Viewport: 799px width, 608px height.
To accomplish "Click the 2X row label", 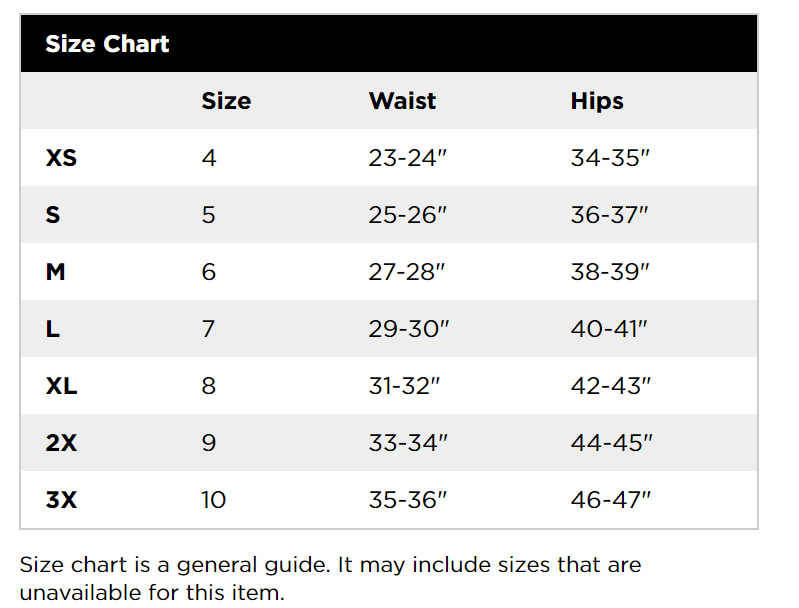I will click(61, 443).
